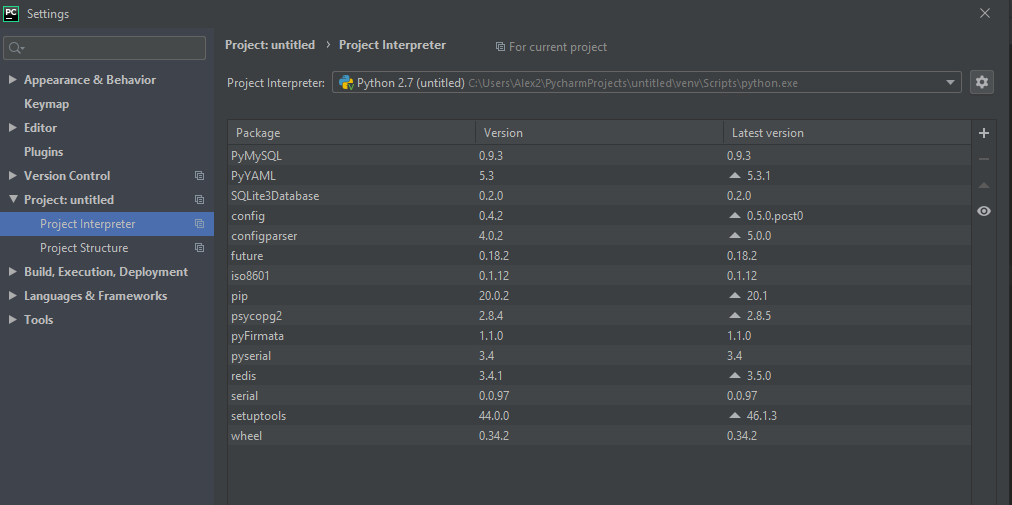Viewport: 1012px width, 505px height.
Task: Click the upgrade arrow next to setuptools 46.1.3
Action: (x=734, y=416)
